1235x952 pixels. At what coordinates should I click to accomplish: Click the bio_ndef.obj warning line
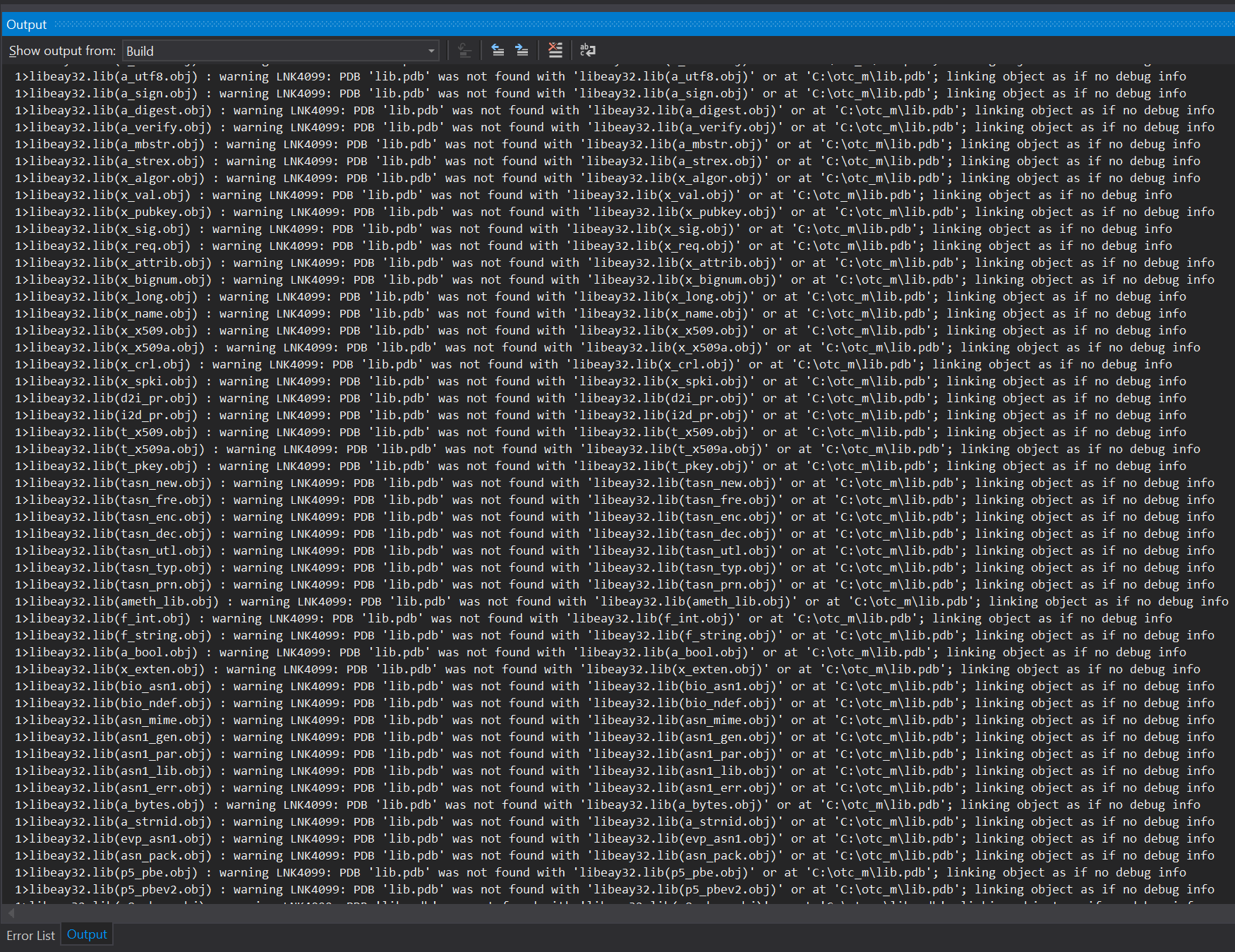[x=615, y=703]
